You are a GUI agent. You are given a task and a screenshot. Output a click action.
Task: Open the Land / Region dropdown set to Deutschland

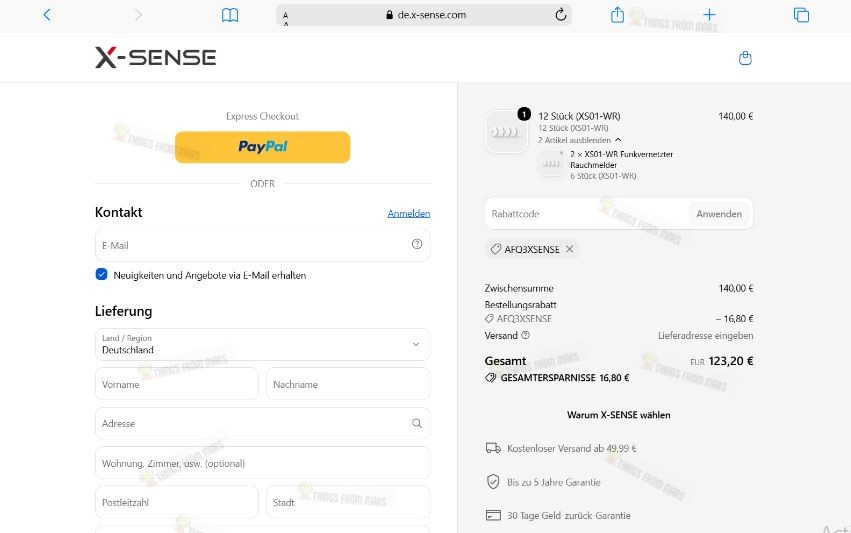click(x=263, y=344)
